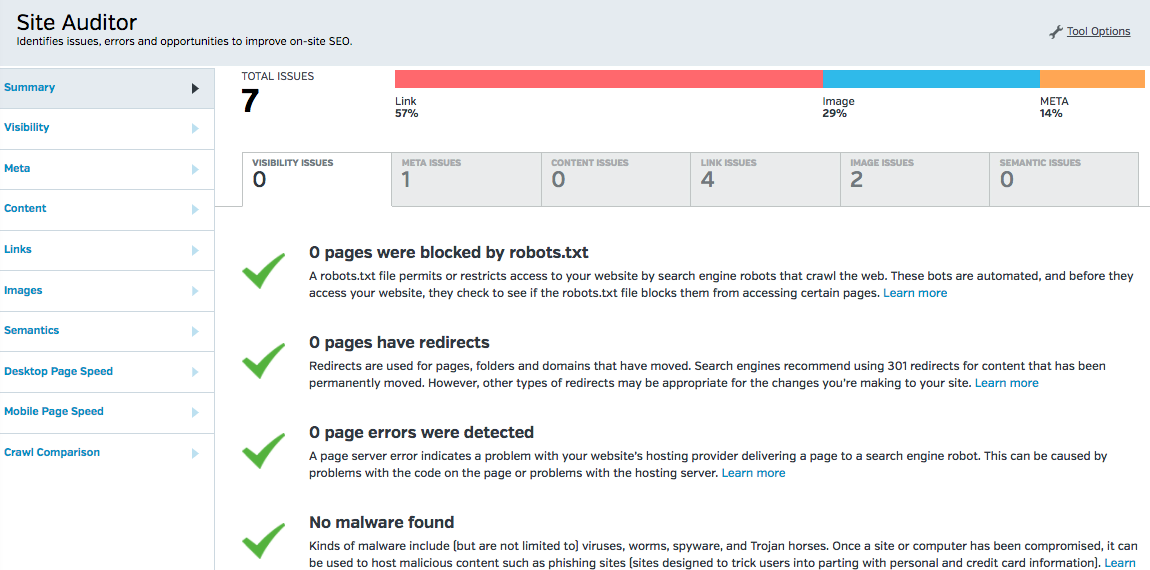Click the Image 29% label
Image resolution: width=1150 pixels, height=570 pixels.
point(838,107)
